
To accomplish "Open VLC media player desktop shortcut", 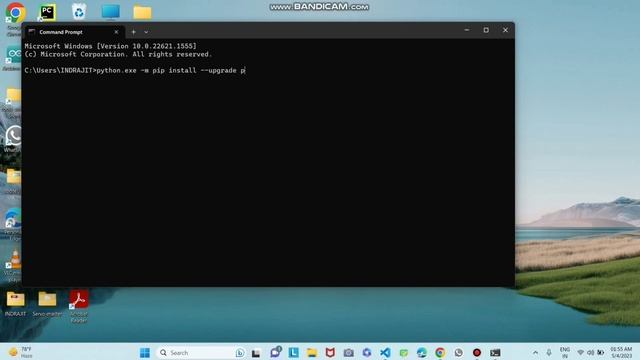I will tap(13, 265).
